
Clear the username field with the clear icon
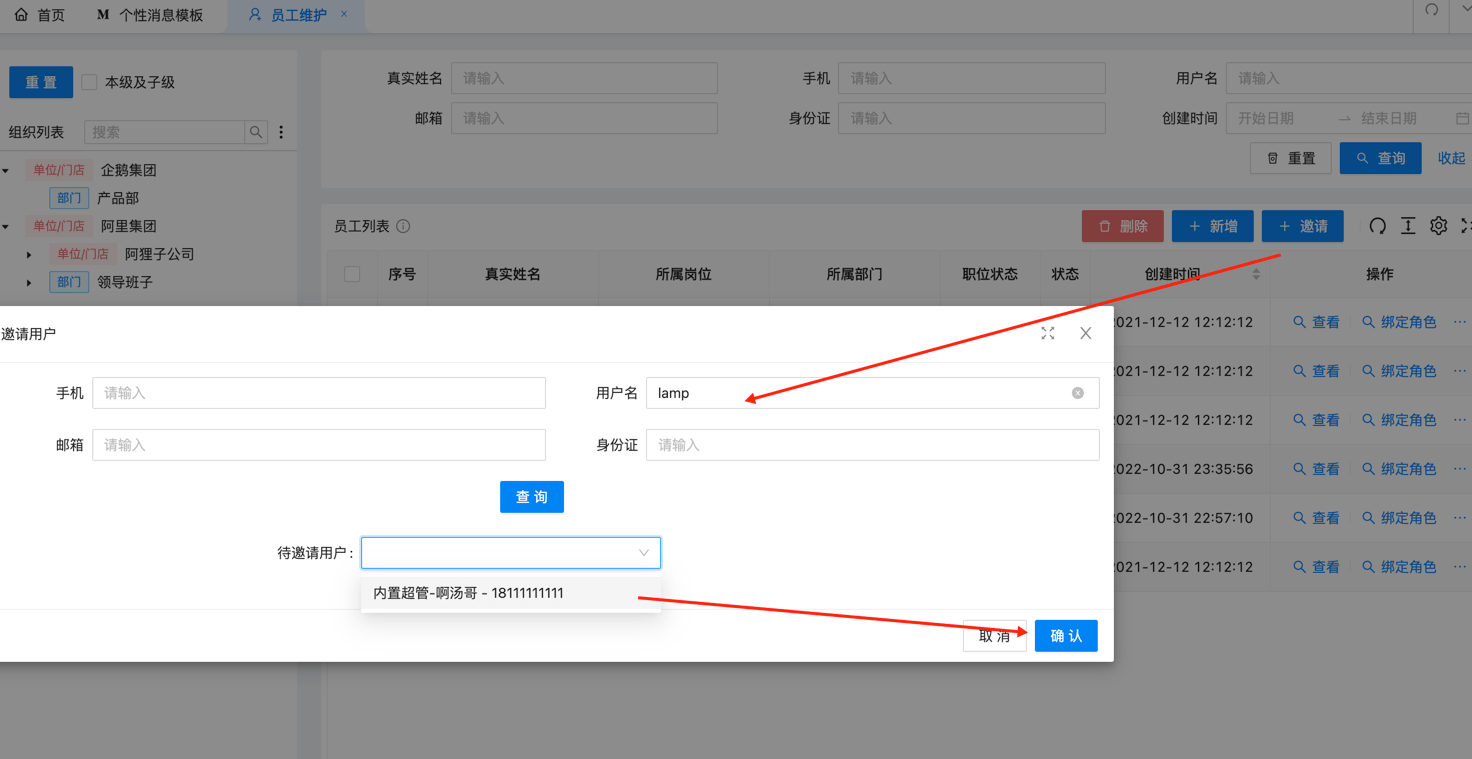1077,393
